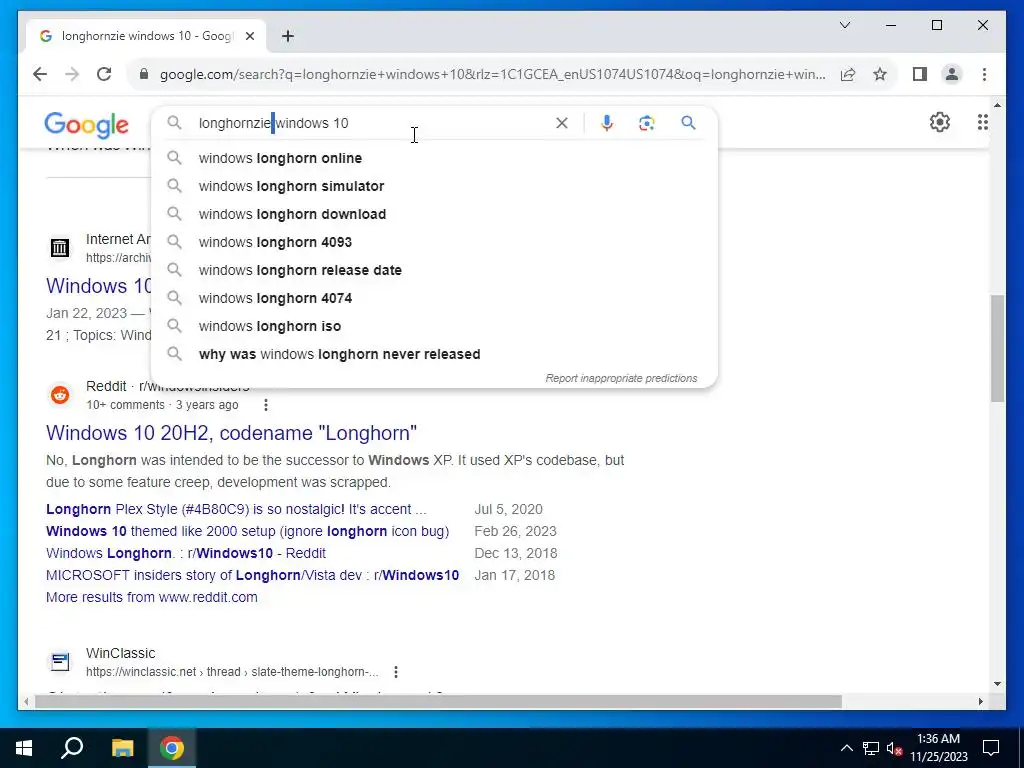Open Chrome side panel
Screen dimensions: 1024x768
(x=920, y=74)
